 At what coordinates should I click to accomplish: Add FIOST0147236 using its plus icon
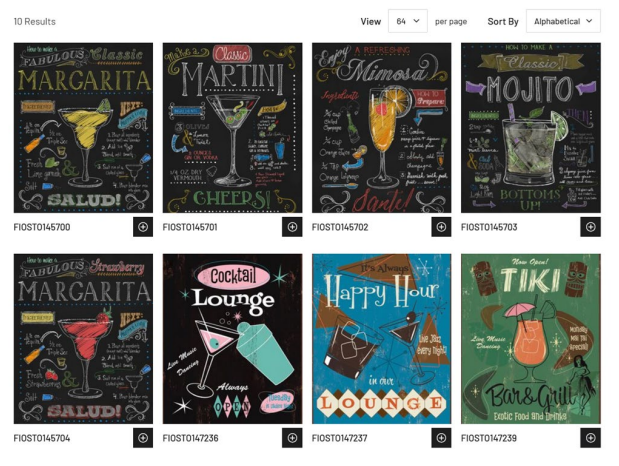click(x=292, y=438)
